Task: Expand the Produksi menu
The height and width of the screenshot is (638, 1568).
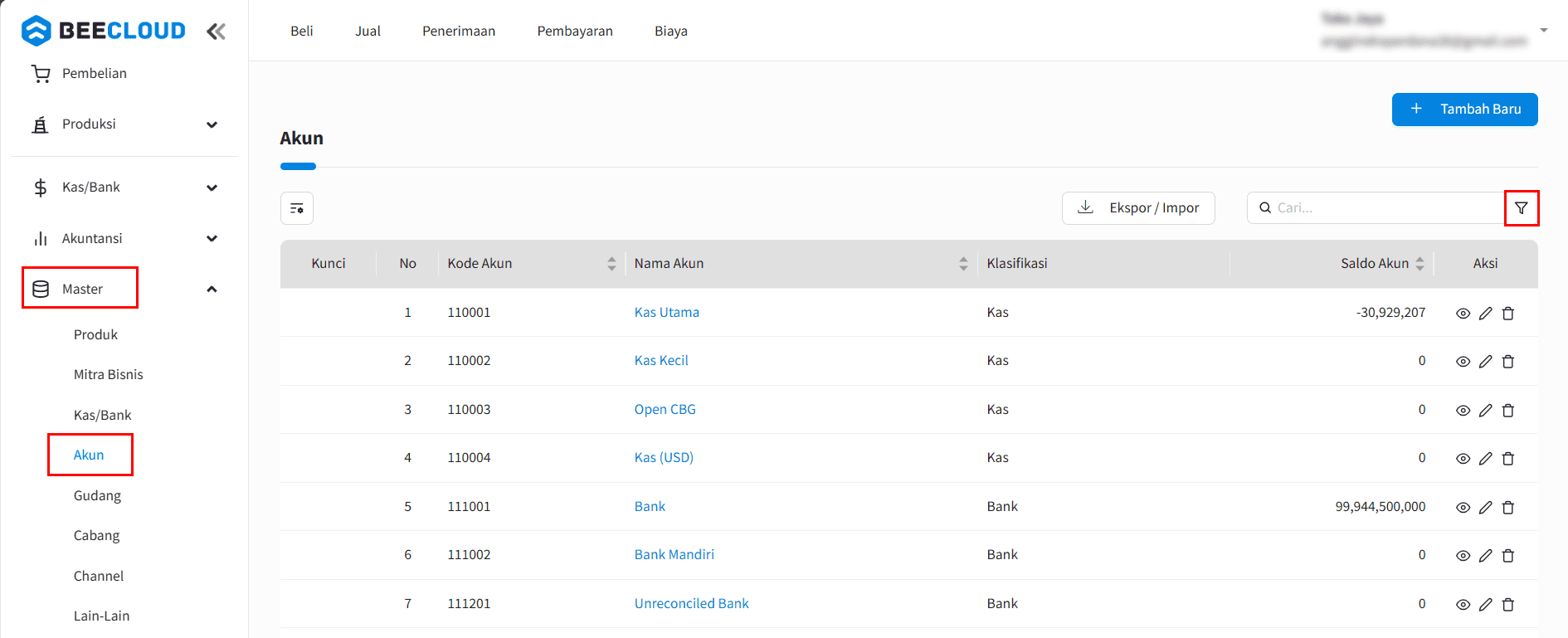Action: 212,124
